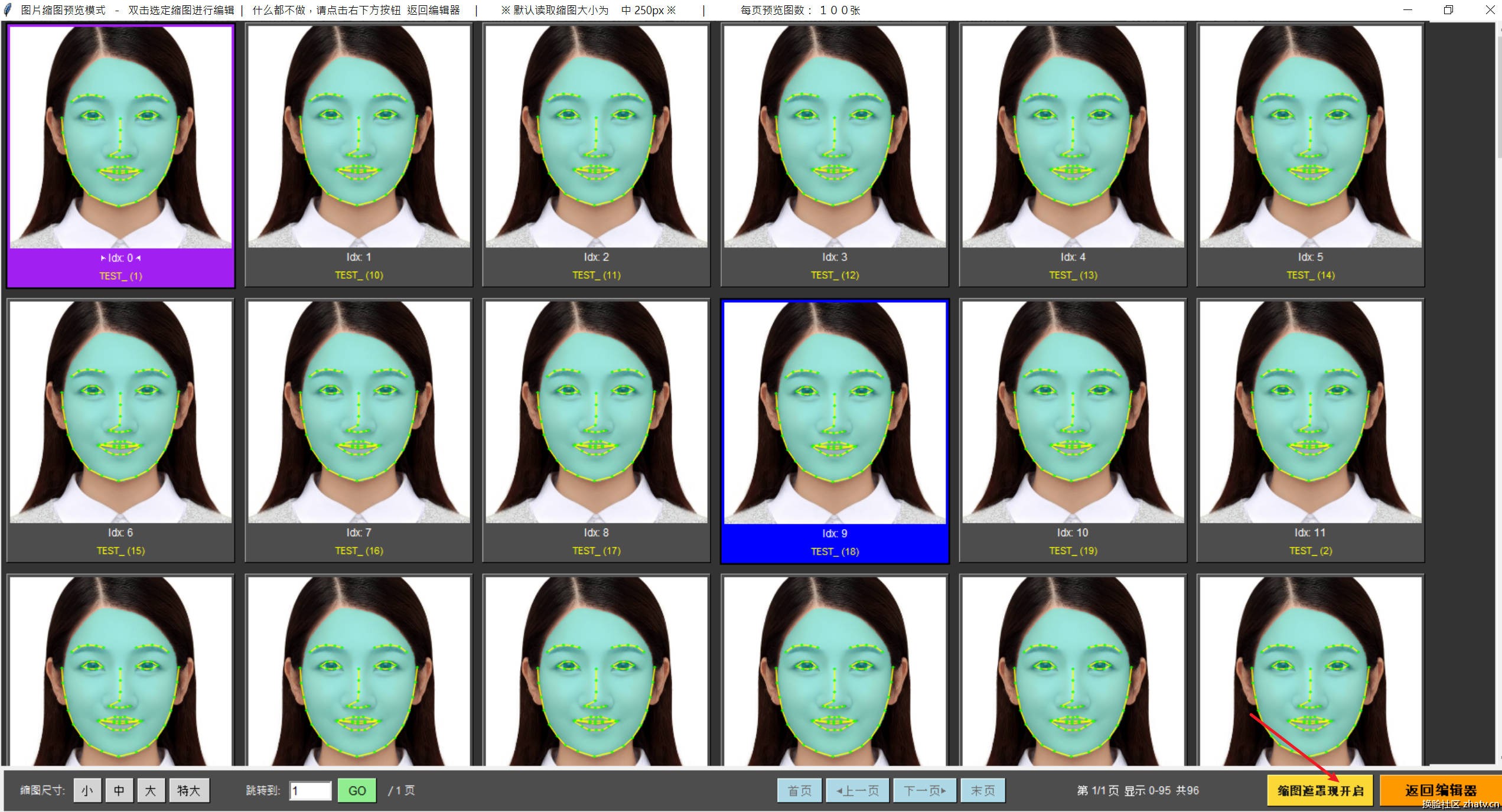Select medium thumbnail size 中
This screenshot has width=1502, height=812.
point(119,790)
